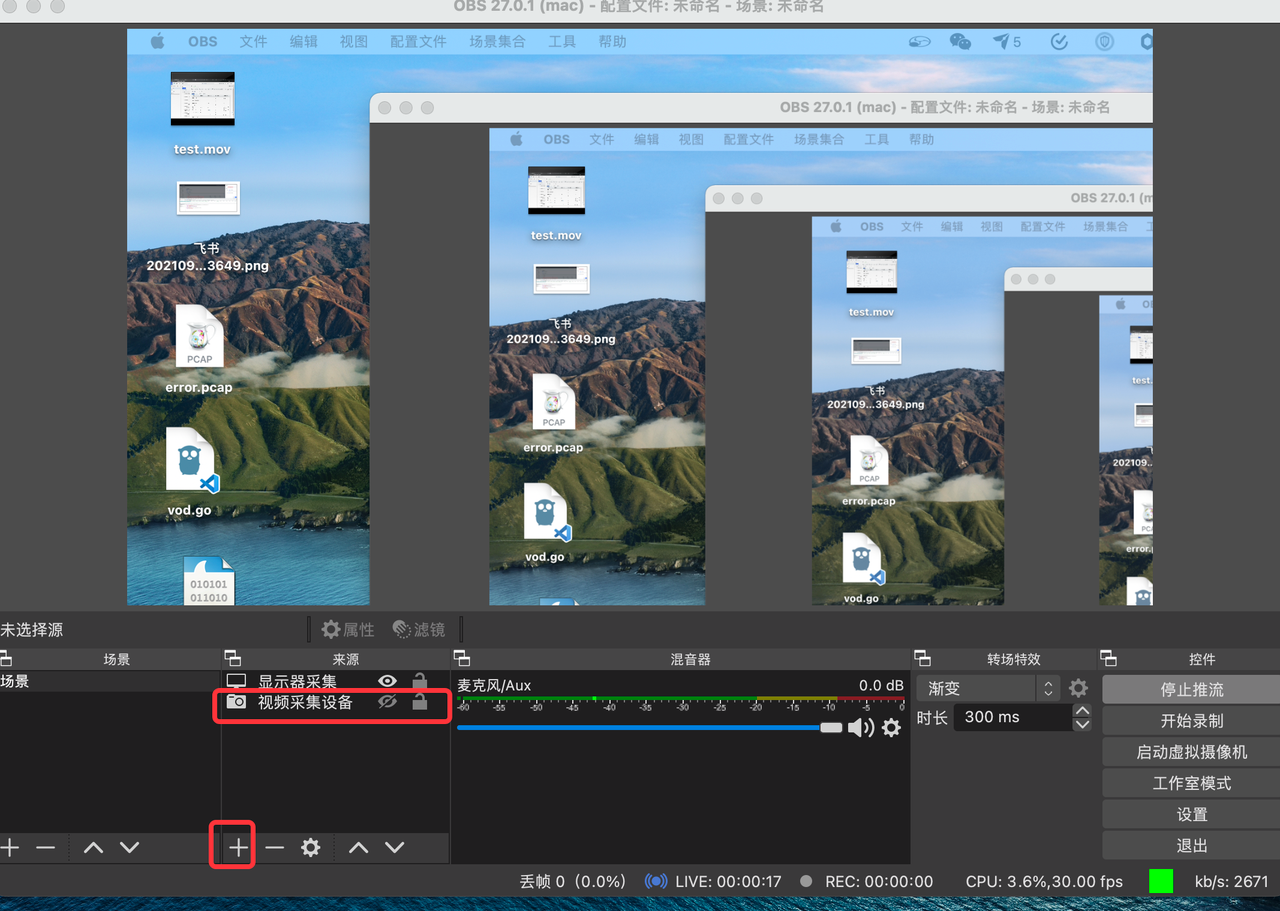The width and height of the screenshot is (1280, 911).
Task: Click the 滤镜 button above the docks
Action: pos(418,629)
